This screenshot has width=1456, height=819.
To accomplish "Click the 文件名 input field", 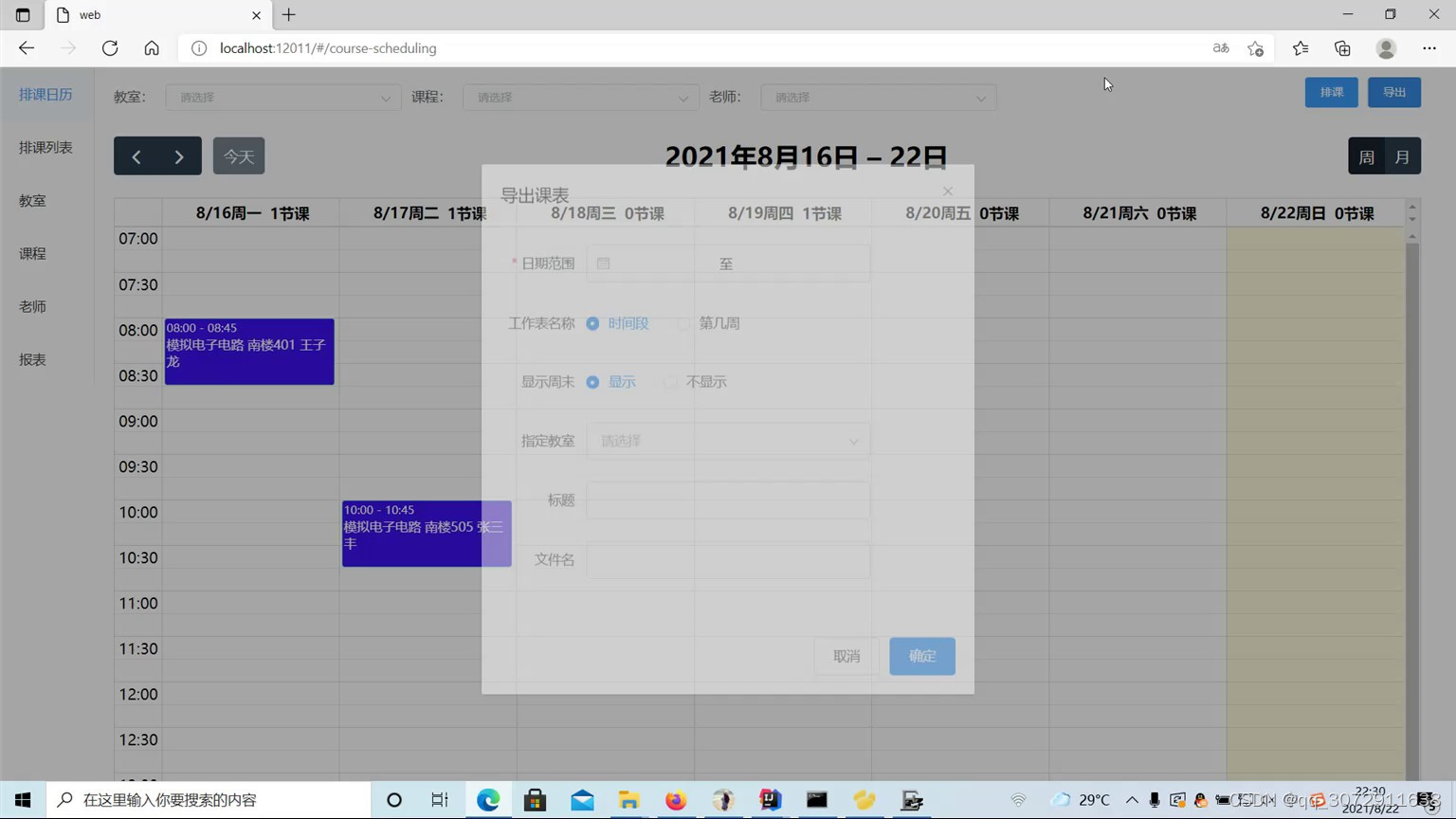I will point(728,560).
